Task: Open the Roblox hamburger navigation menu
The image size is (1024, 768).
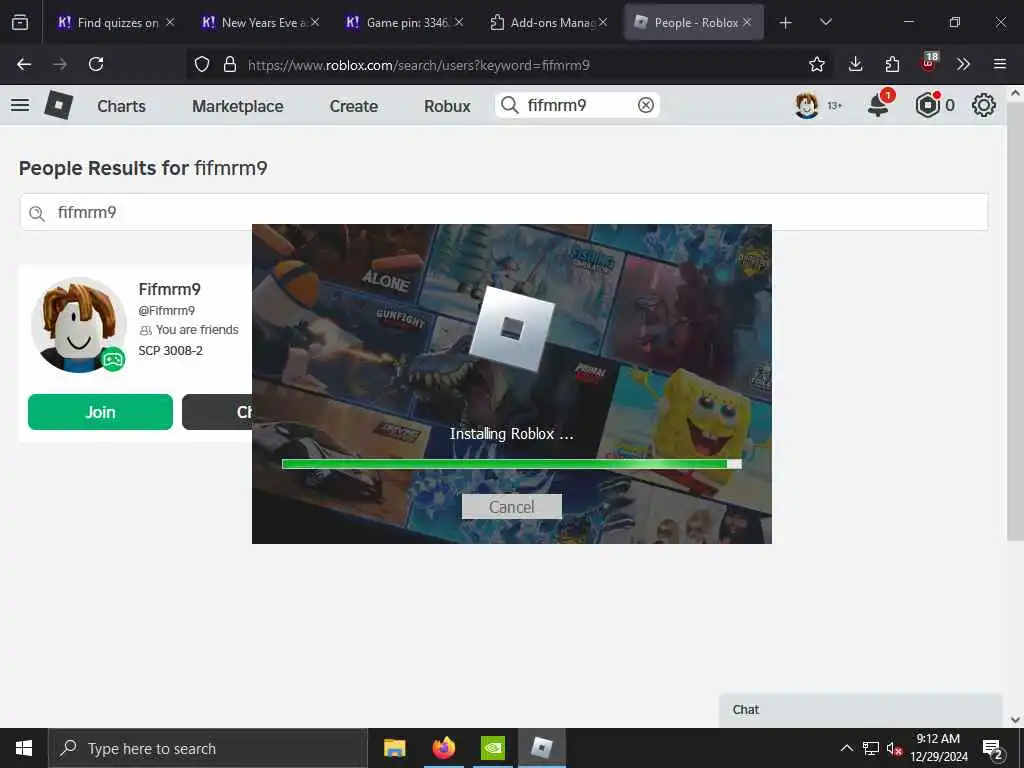Action: pyautogui.click(x=20, y=105)
